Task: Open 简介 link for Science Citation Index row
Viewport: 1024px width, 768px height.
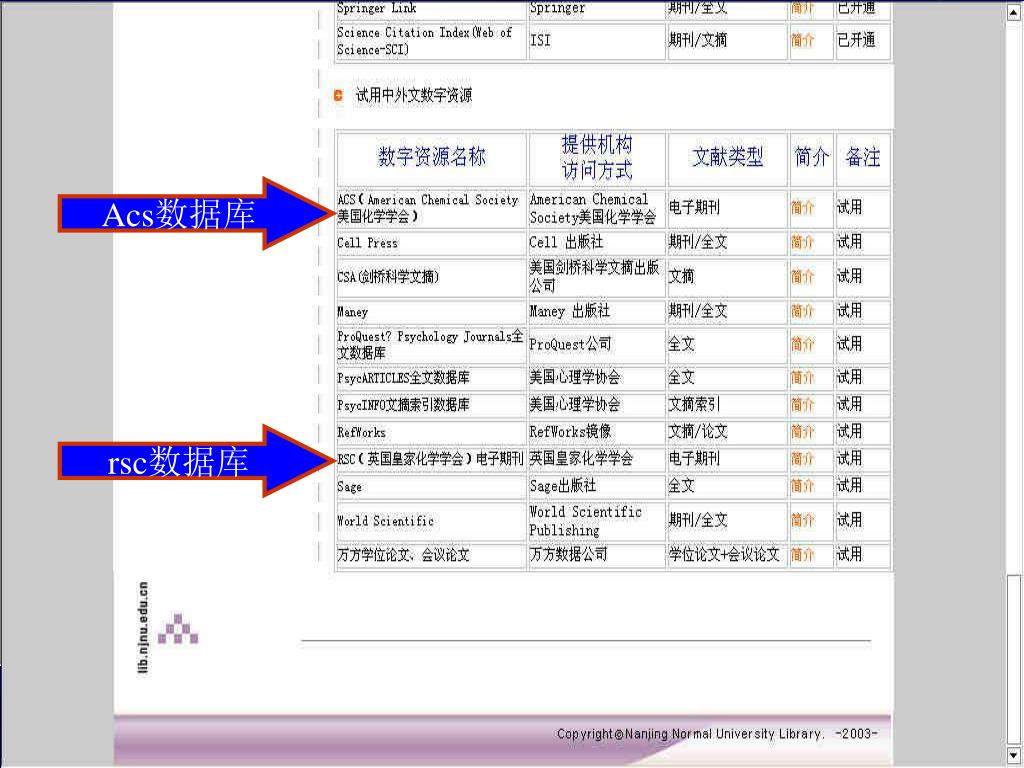Action: [803, 40]
